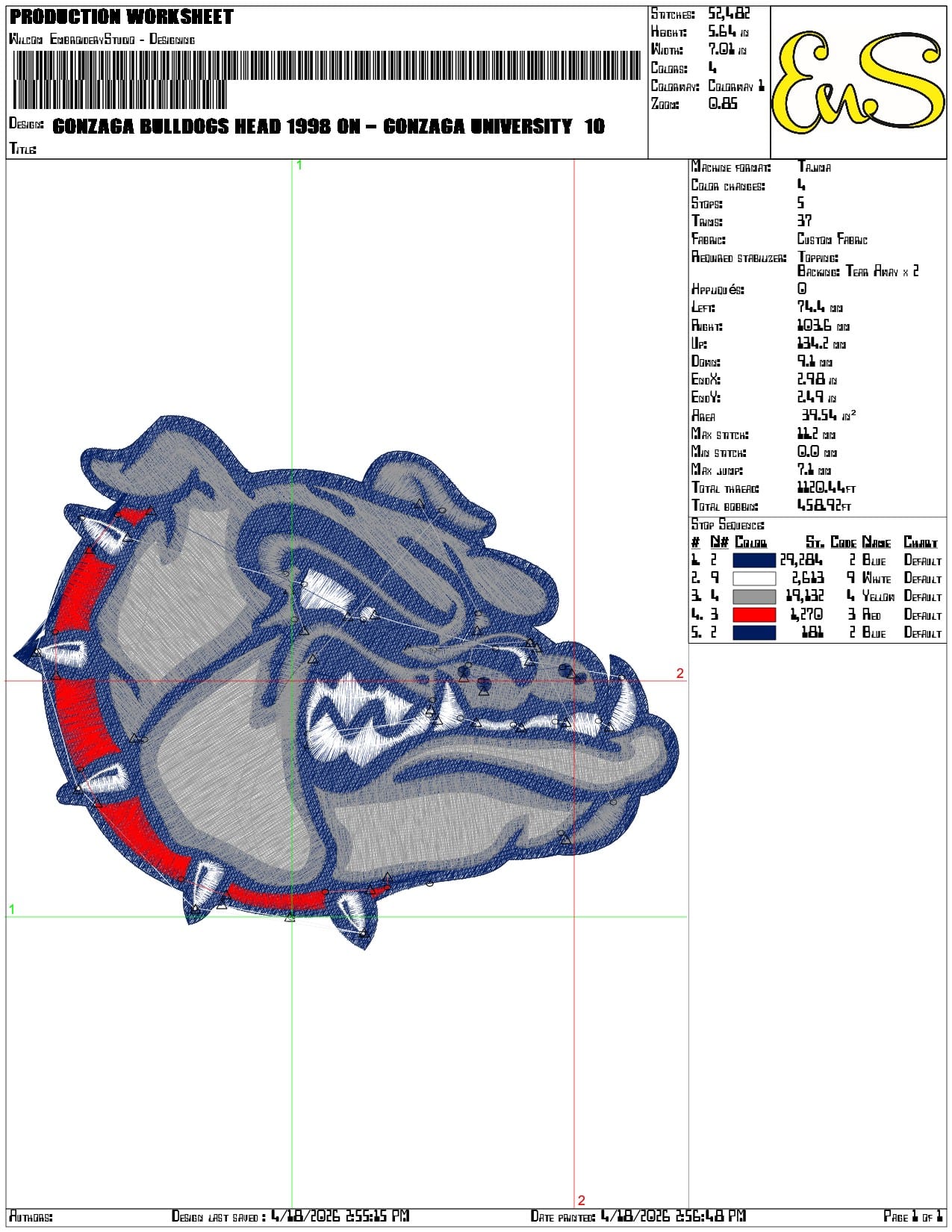Click stitch count '19,132' in stop 3
Screen dimensions: 952x1232
click(x=805, y=596)
